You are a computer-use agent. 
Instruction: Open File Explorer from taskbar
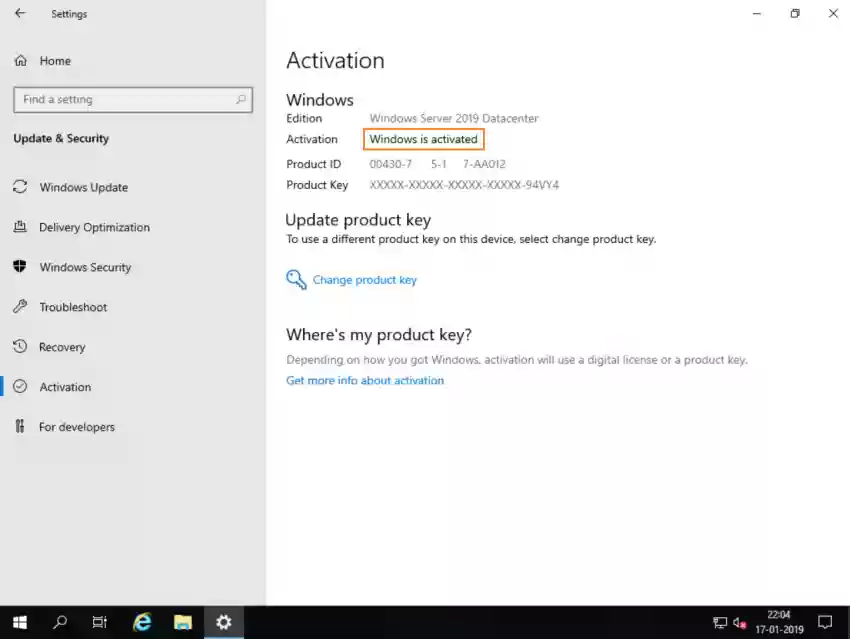pos(183,622)
